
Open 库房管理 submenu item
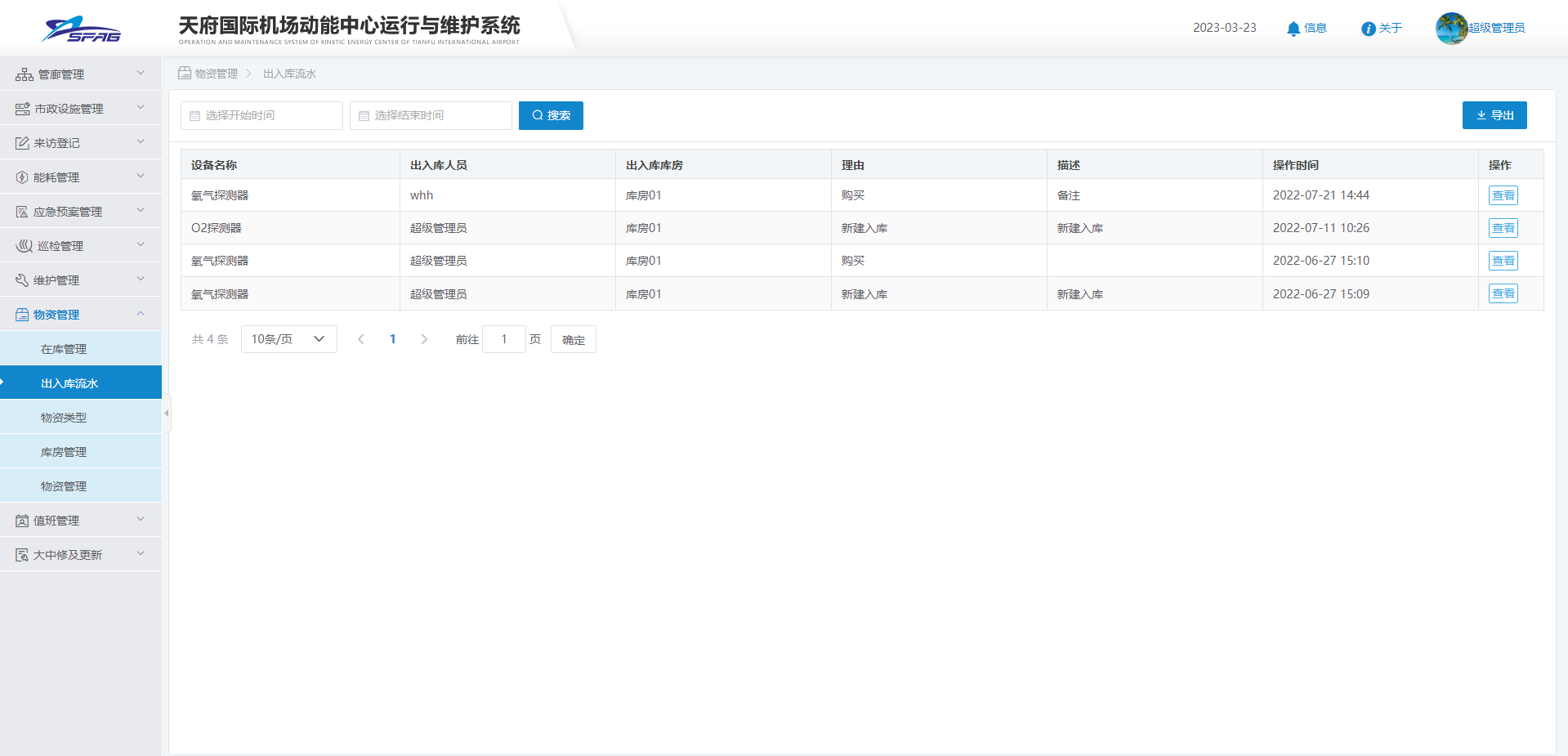(x=64, y=452)
